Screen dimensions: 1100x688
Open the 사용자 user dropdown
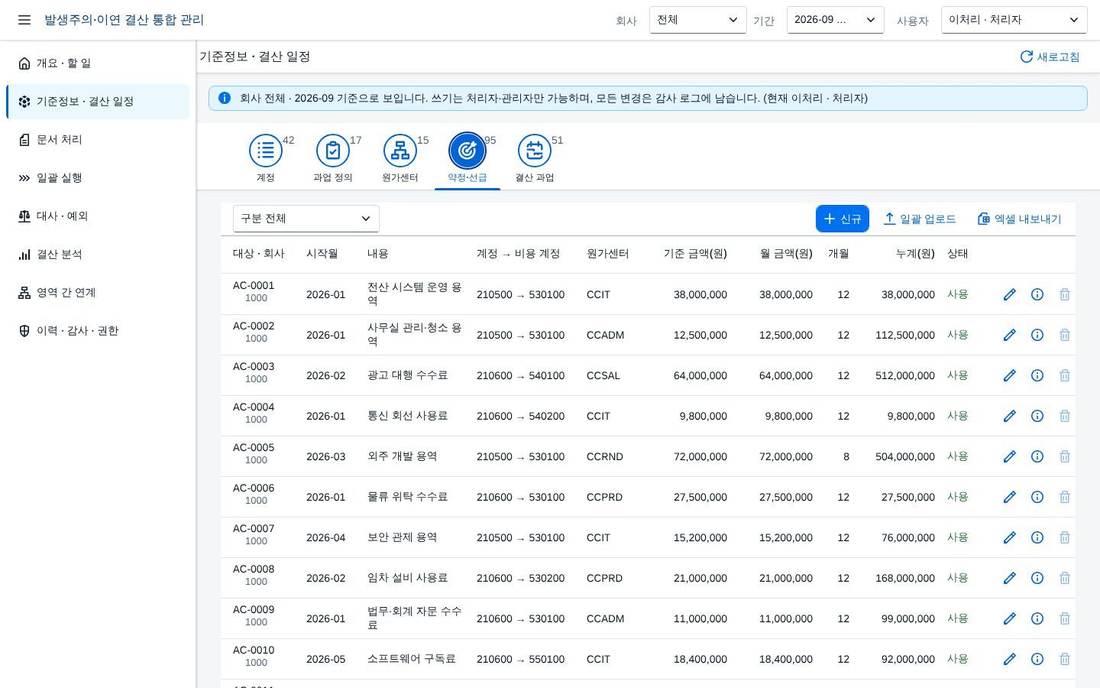1014,20
